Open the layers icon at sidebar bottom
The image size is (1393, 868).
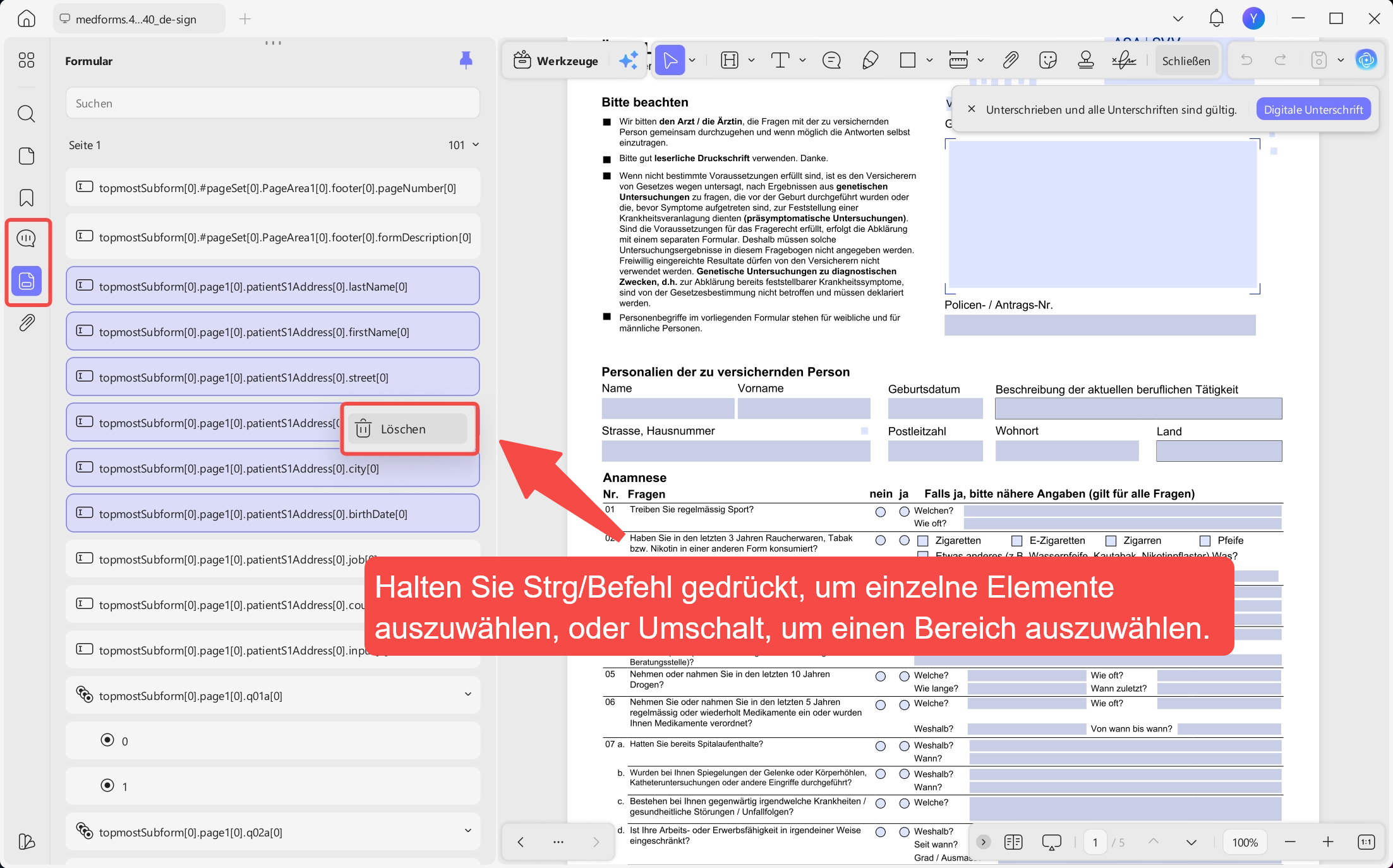(27, 841)
